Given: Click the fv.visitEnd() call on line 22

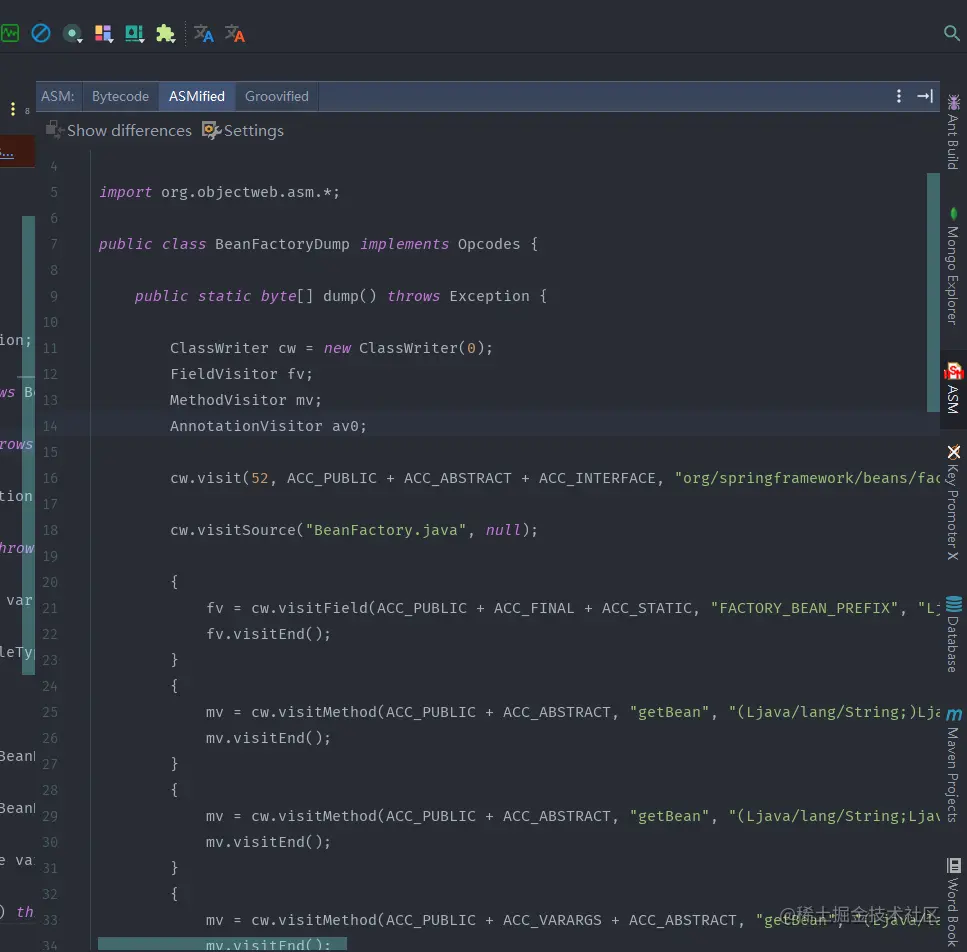Looking at the screenshot, I should [268, 634].
